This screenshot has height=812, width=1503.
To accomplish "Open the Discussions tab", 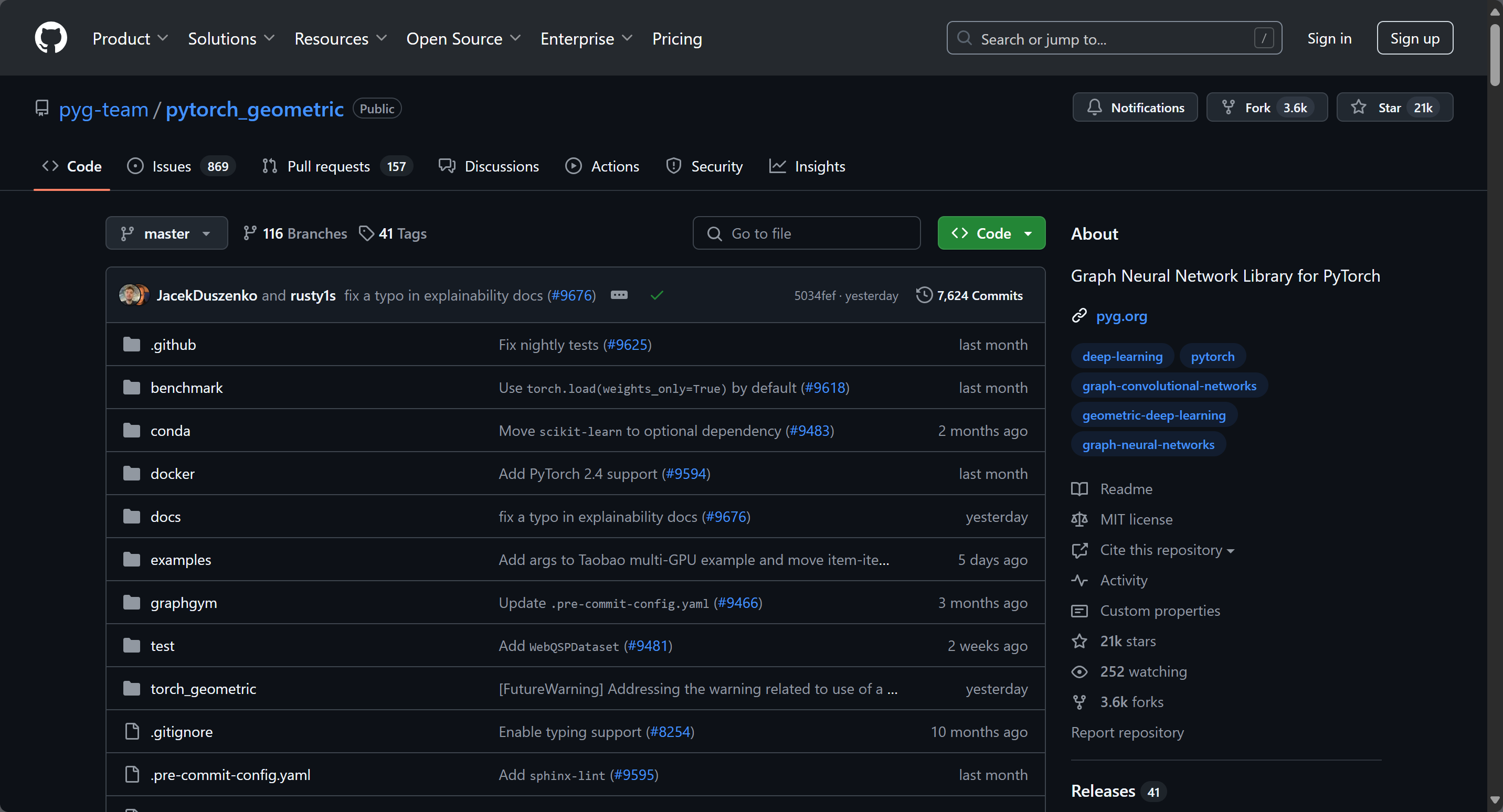I will tap(489, 166).
